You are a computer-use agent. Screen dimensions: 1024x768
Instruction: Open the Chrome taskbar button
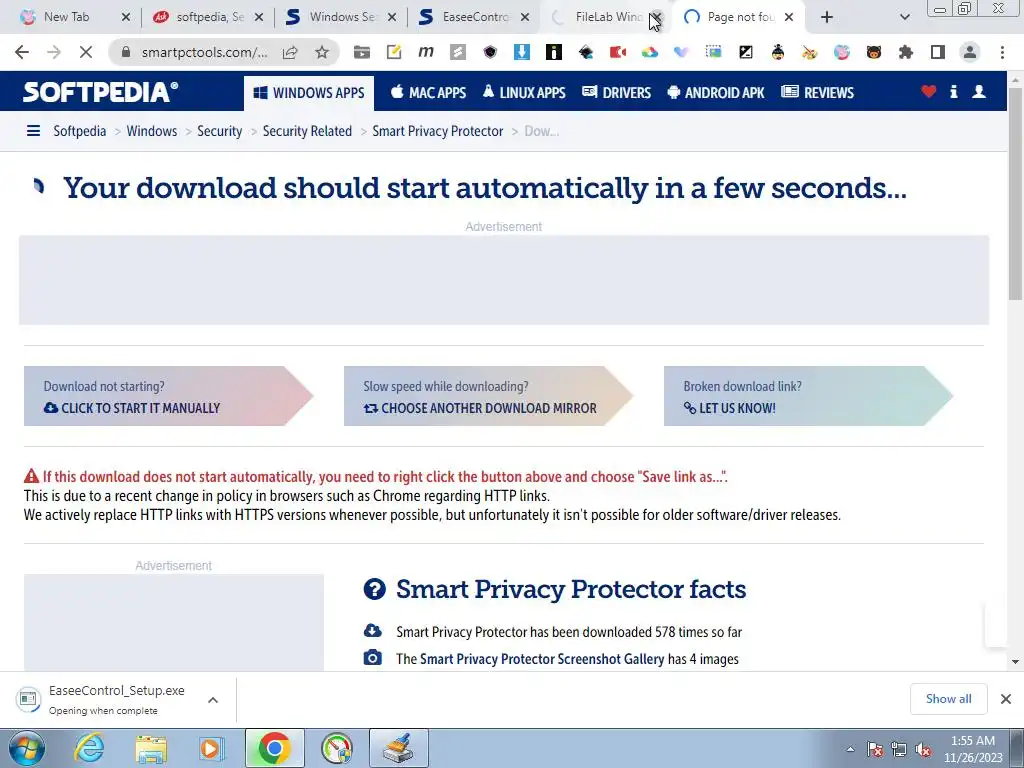click(x=274, y=748)
